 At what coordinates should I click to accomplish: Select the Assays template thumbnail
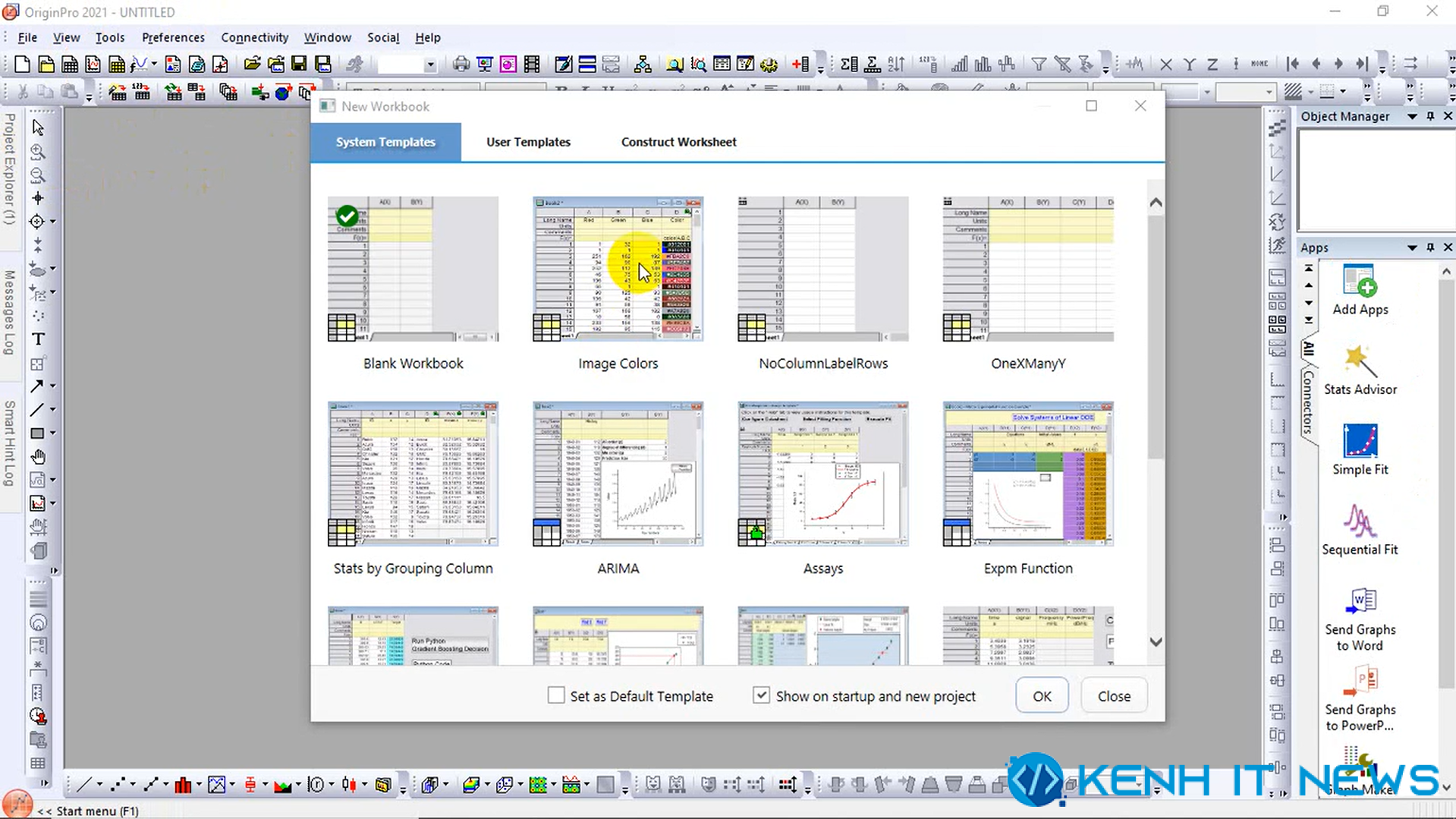pyautogui.click(x=822, y=474)
